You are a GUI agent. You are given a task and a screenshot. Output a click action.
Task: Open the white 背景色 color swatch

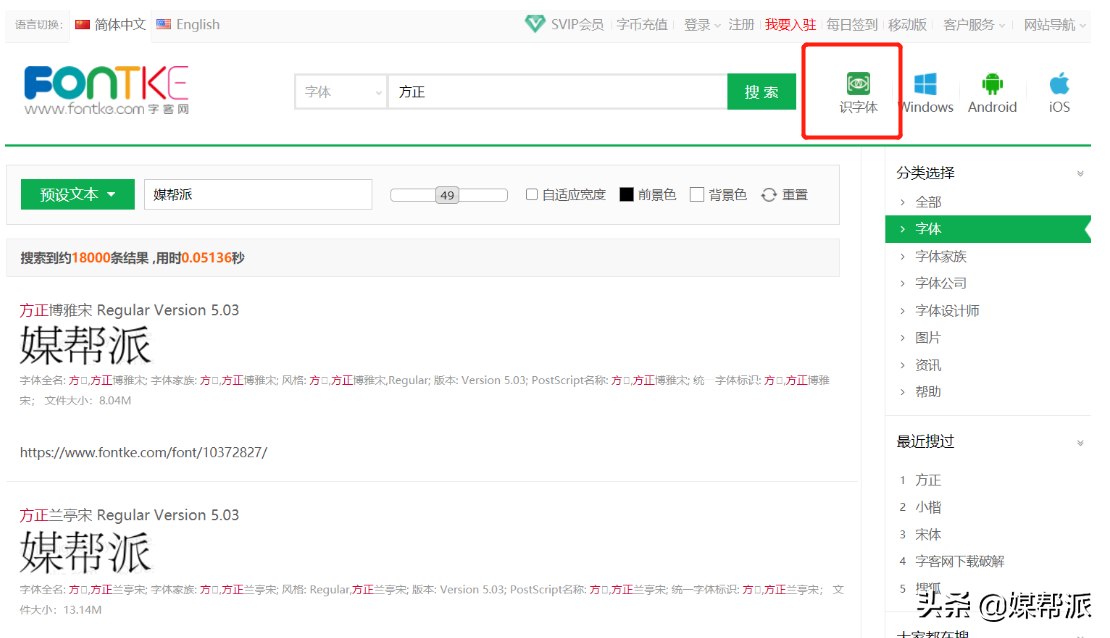tap(697, 194)
